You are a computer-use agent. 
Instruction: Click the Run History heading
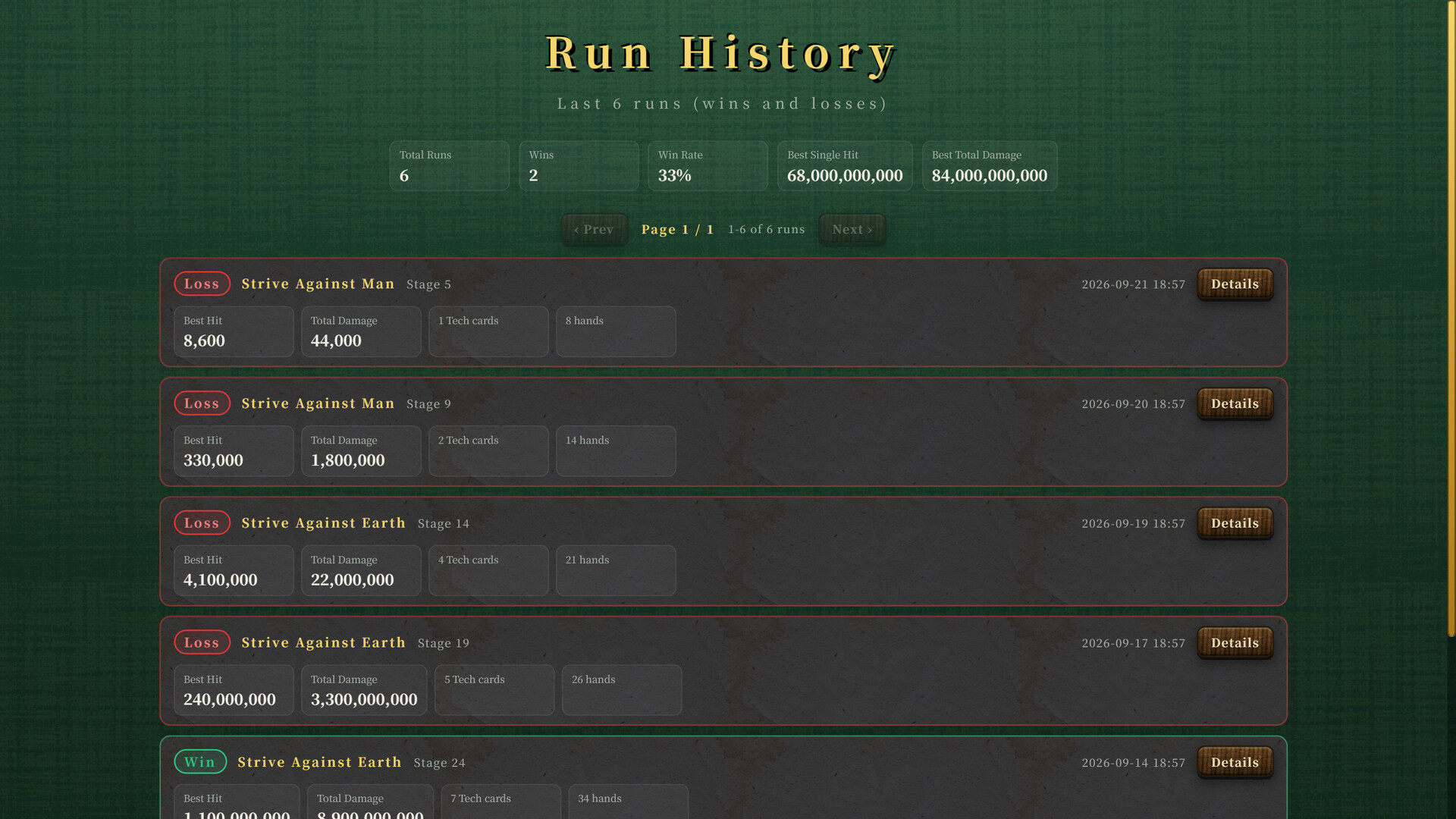pos(721,55)
